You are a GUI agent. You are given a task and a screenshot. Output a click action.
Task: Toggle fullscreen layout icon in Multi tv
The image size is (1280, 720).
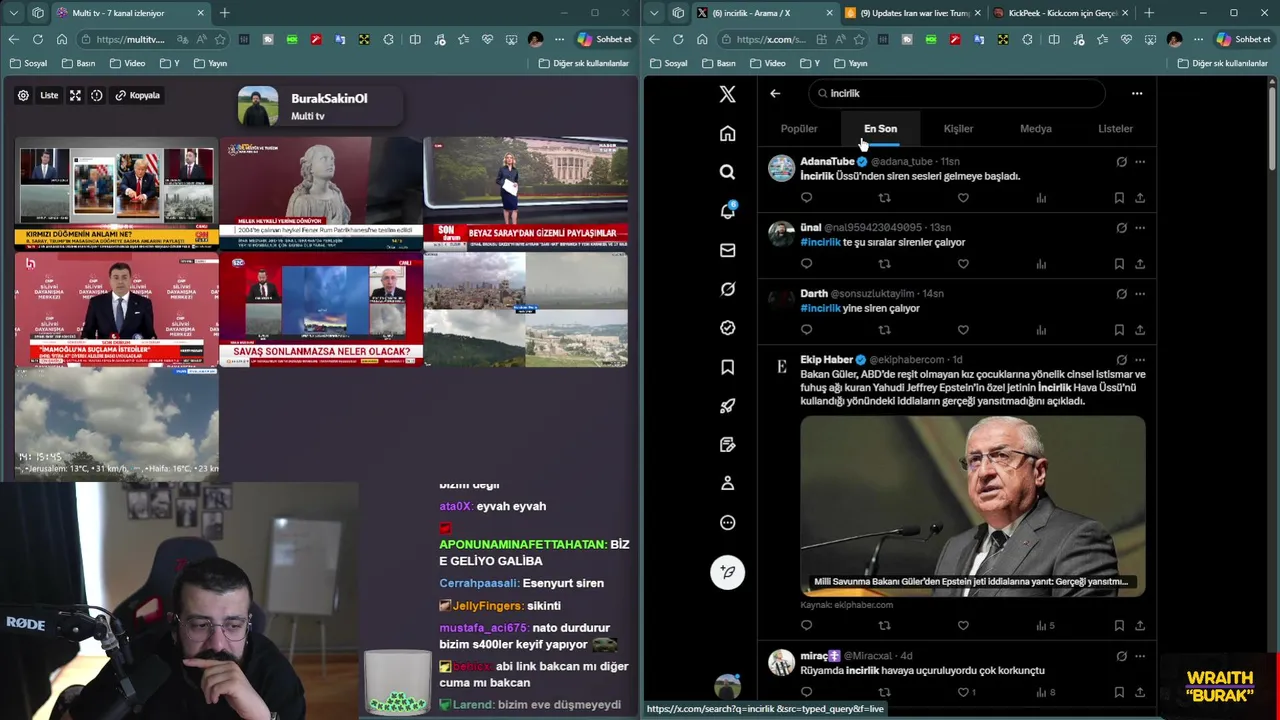tap(75, 95)
